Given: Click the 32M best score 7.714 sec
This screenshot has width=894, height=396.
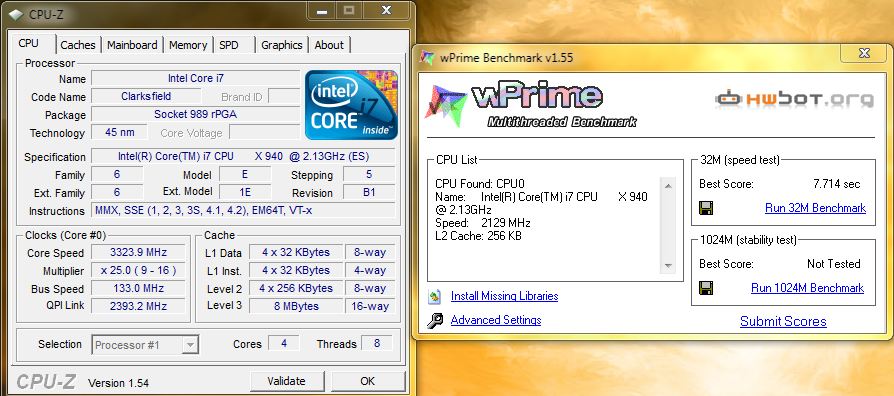Looking at the screenshot, I should [837, 184].
